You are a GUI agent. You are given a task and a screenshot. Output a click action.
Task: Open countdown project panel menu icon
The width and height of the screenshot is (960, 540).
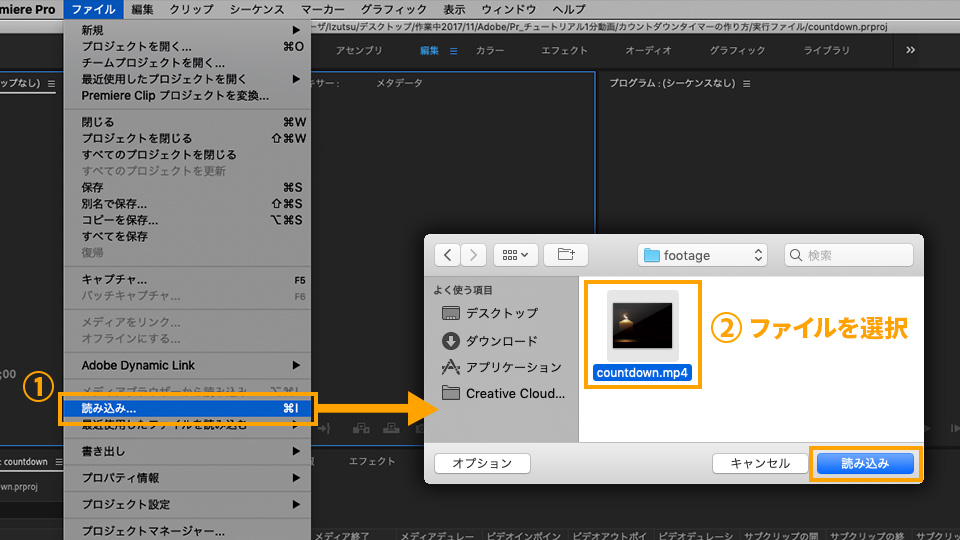pyautogui.click(x=59, y=462)
